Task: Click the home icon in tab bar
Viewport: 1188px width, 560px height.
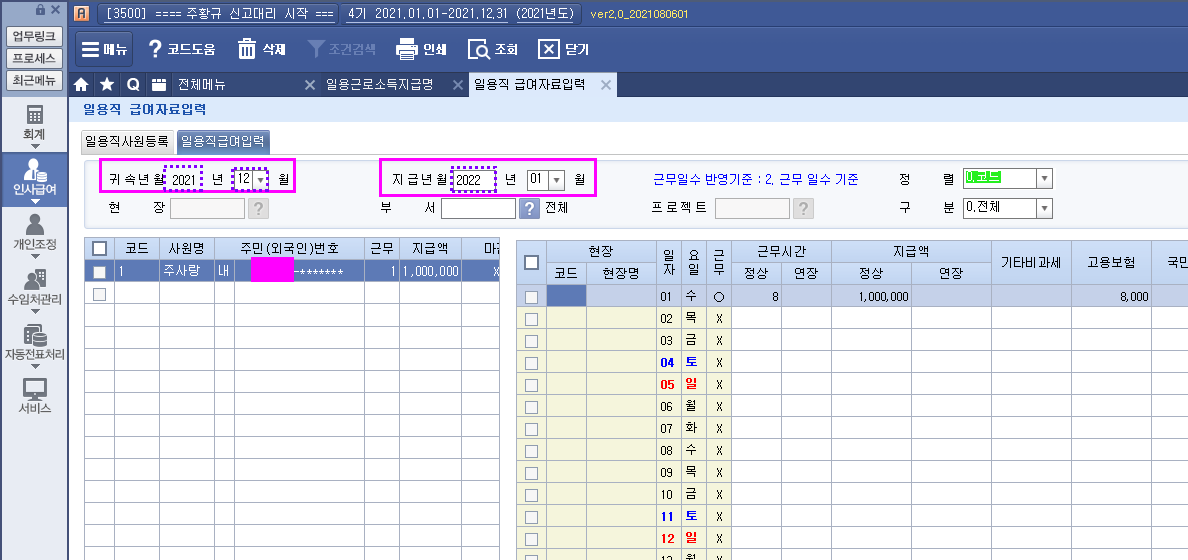Action: (82, 85)
